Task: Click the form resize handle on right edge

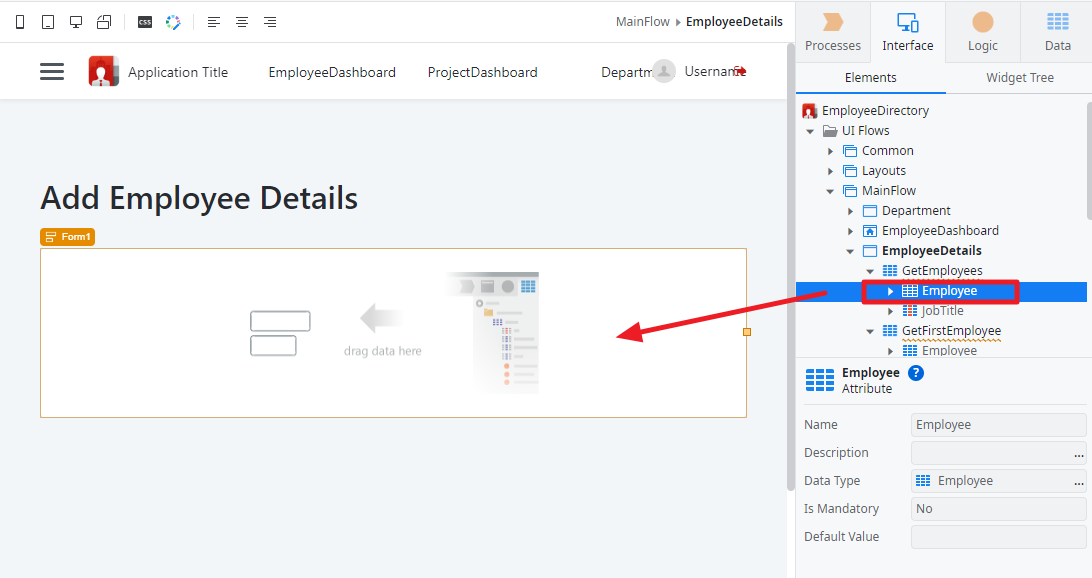Action: click(747, 332)
